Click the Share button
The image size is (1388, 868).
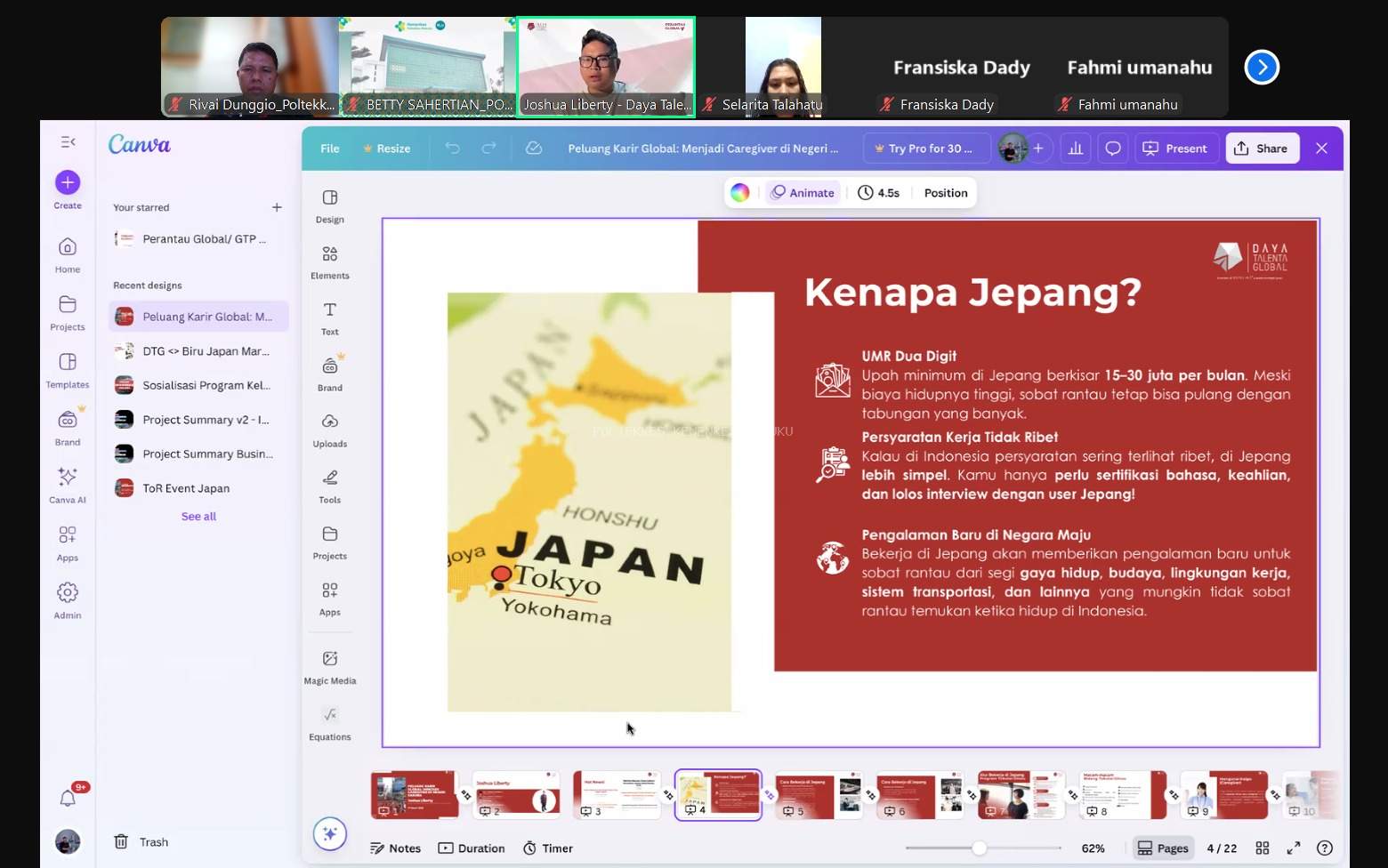click(1262, 148)
